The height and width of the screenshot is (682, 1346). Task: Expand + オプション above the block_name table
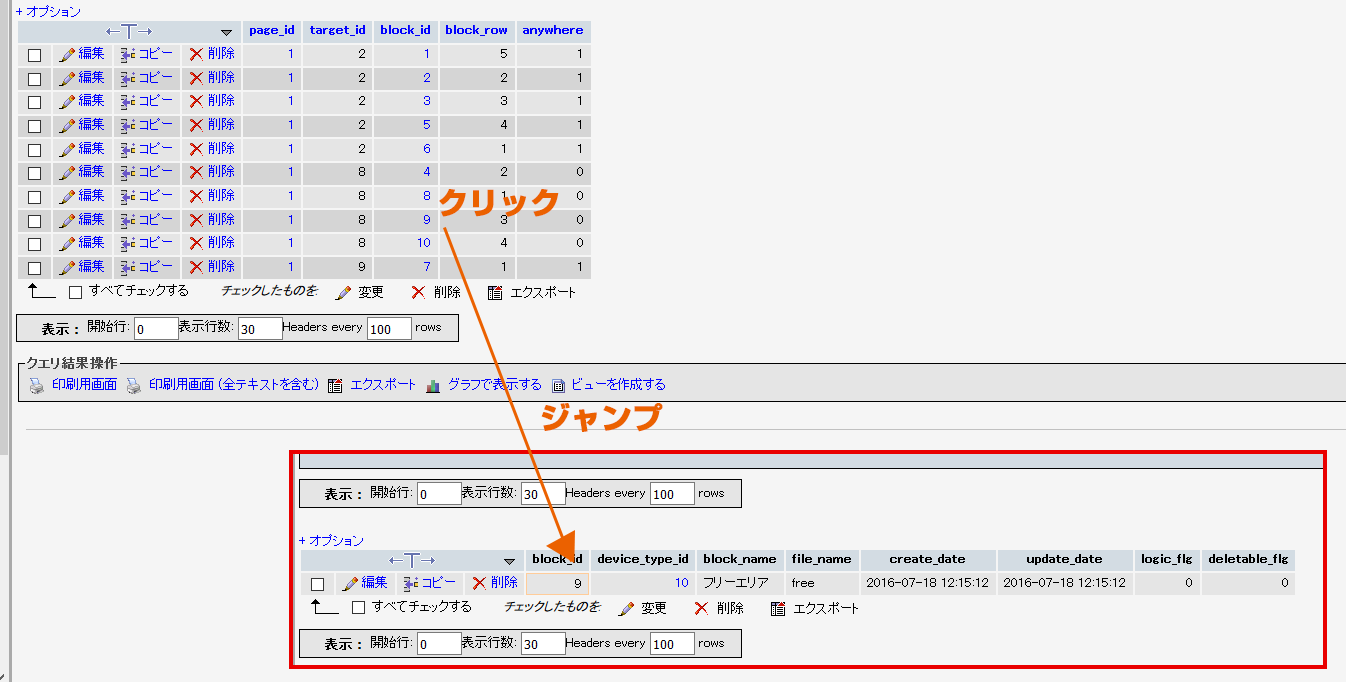click(331, 540)
